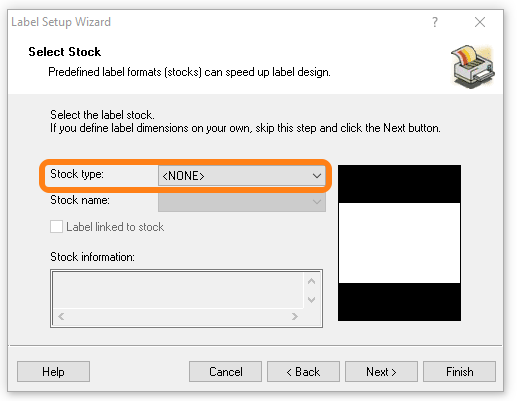Click the Help button

pyautogui.click(x=53, y=372)
